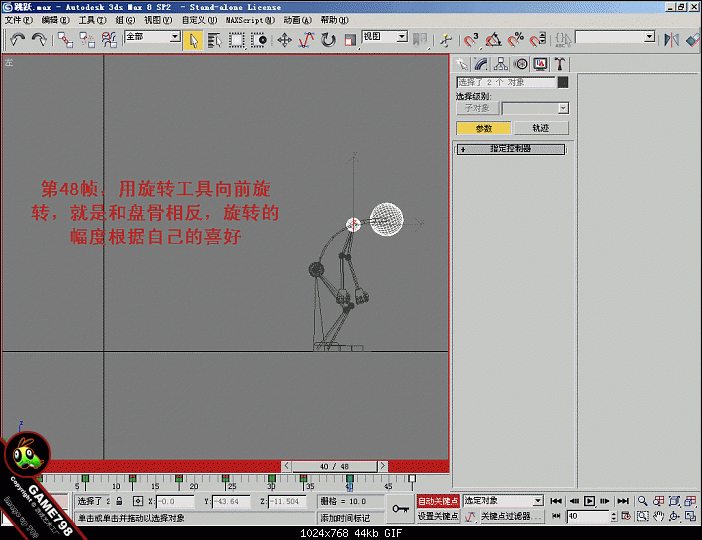Select the Select and Link tool
Image resolution: width=702 pixels, height=540 pixels.
65,40
